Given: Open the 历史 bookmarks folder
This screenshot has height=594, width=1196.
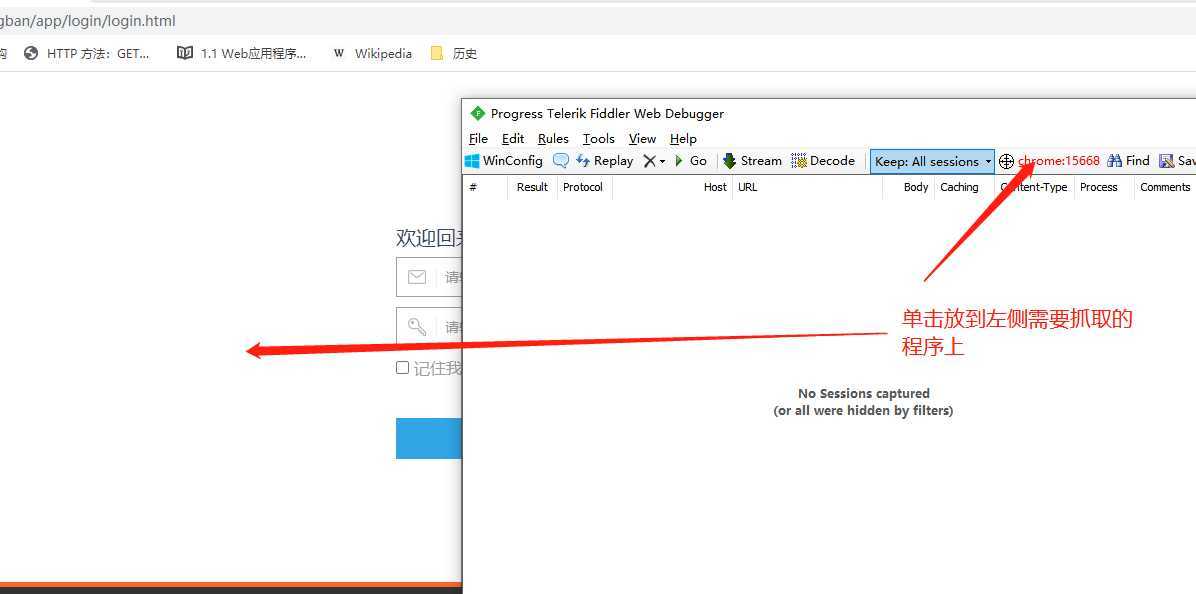Looking at the screenshot, I should tap(454, 53).
